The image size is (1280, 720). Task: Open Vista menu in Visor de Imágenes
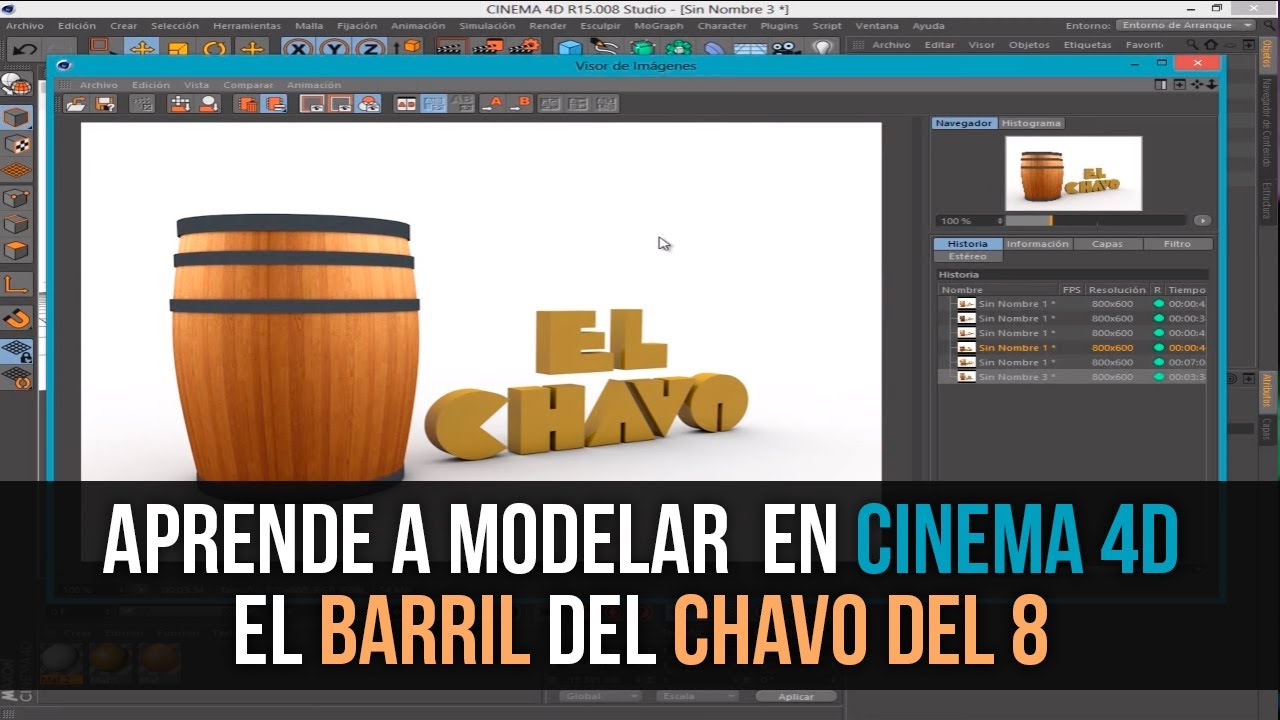196,85
